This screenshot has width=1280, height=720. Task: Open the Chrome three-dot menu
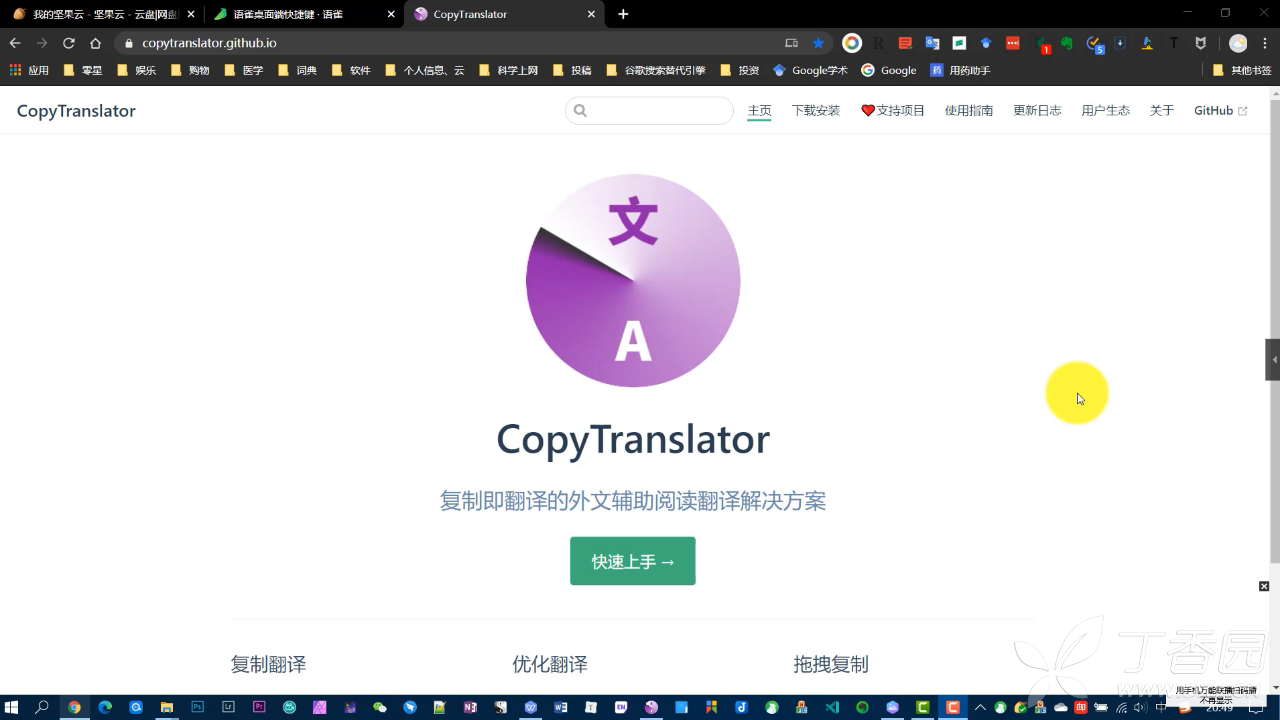[x=1265, y=43]
